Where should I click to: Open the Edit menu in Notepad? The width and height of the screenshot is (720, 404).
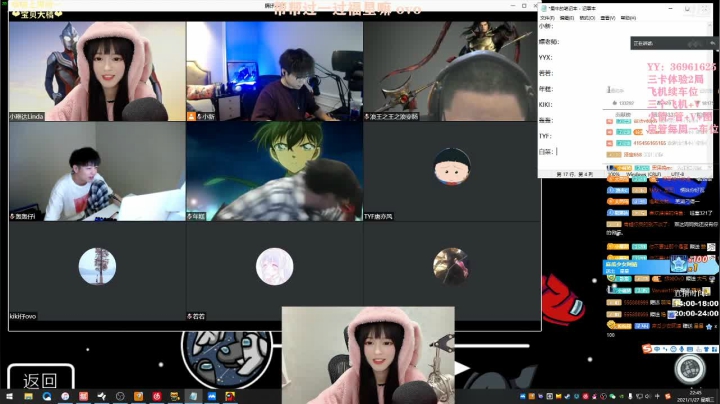[x=567, y=18]
